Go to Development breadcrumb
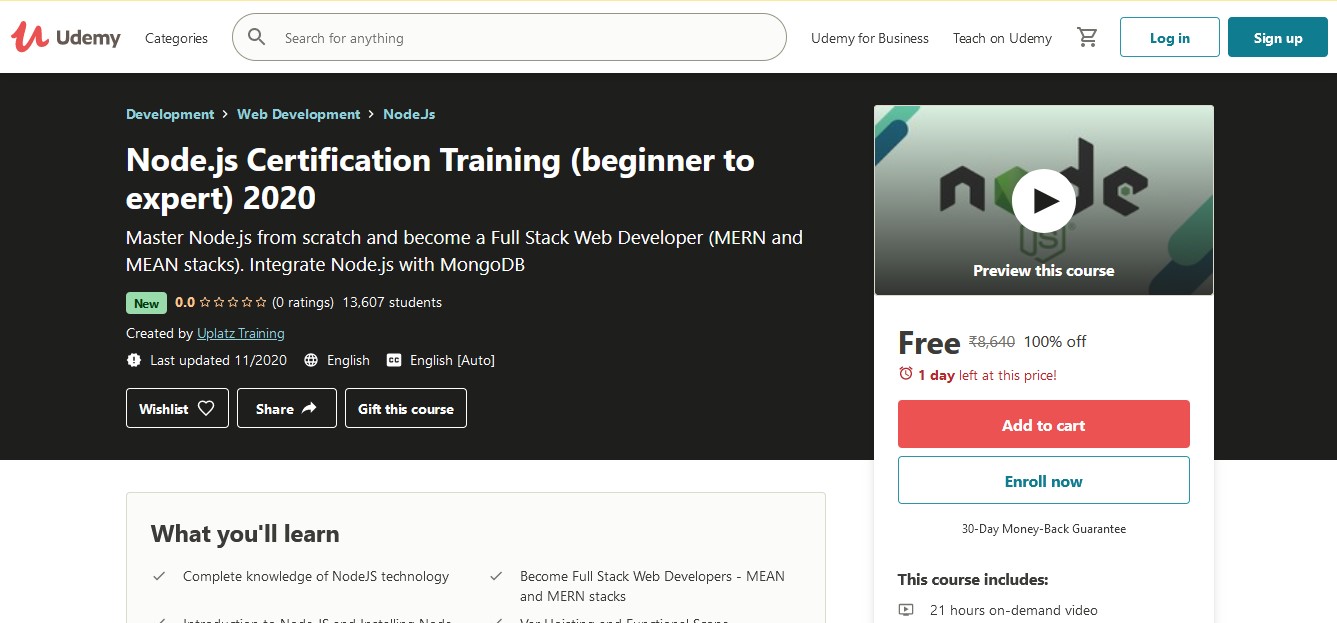The width and height of the screenshot is (1337, 623). [x=170, y=114]
